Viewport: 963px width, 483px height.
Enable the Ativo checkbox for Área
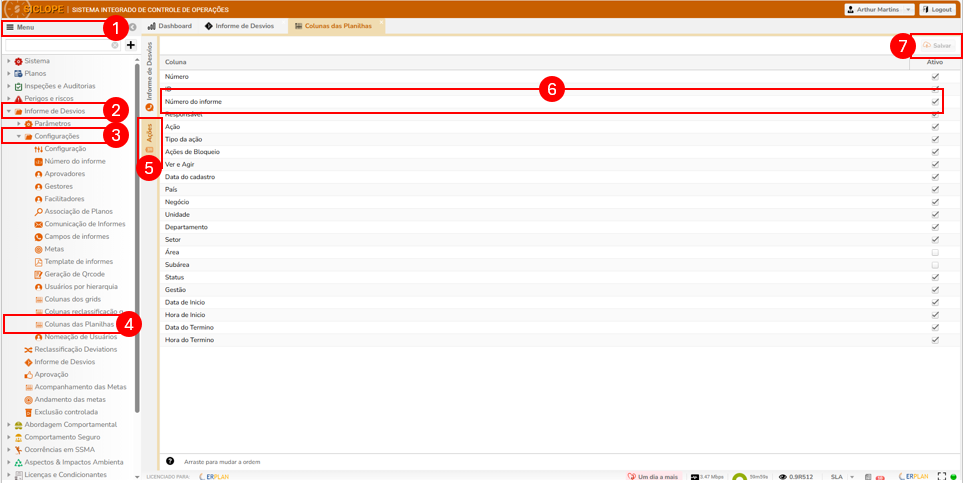click(x=935, y=252)
